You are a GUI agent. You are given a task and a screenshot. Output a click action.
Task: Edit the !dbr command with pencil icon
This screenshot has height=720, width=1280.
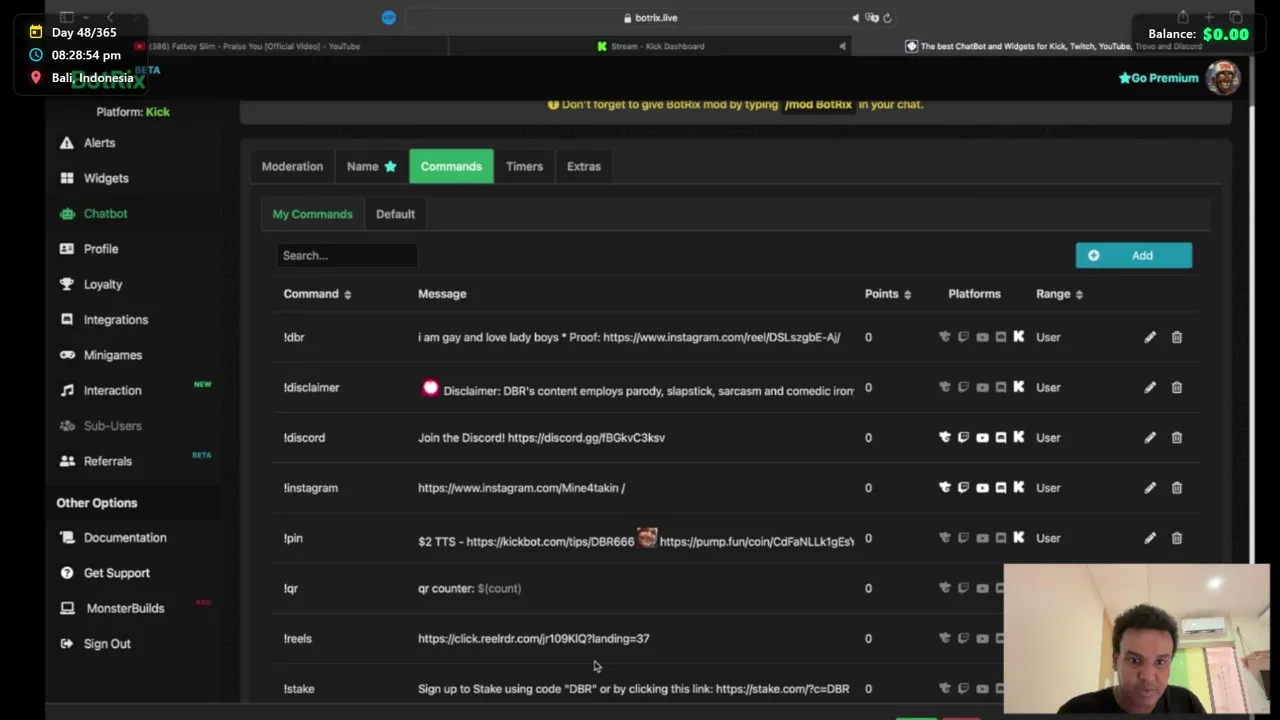1150,337
